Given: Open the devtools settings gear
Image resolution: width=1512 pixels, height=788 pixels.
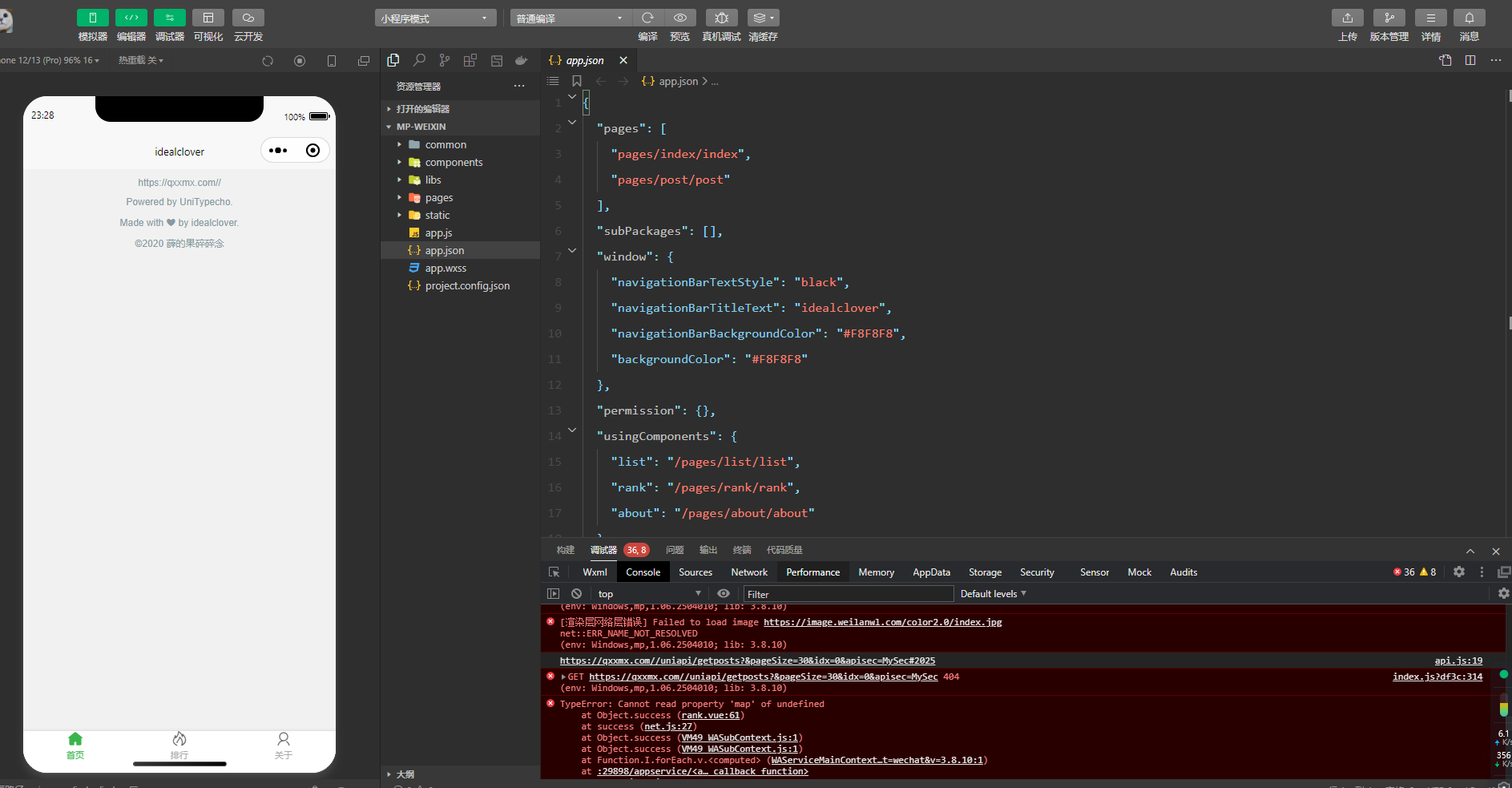Looking at the screenshot, I should coord(1459,572).
